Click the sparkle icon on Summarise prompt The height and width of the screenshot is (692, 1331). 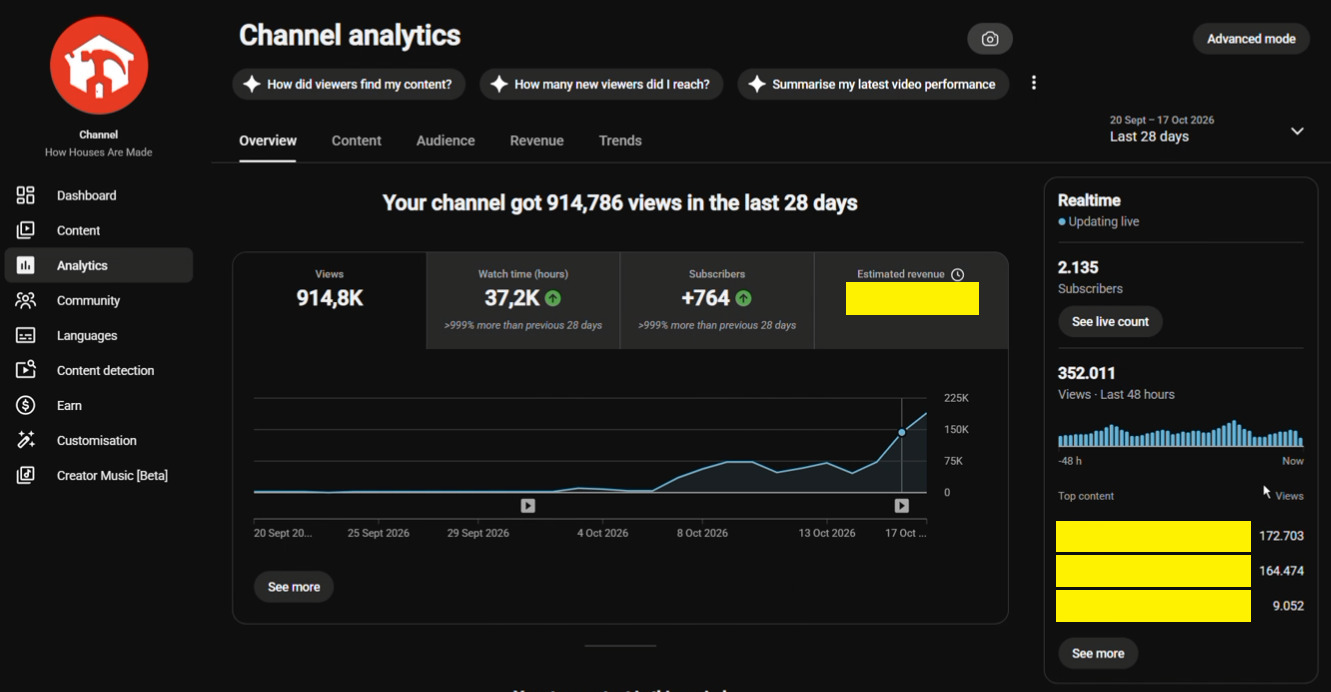coord(757,84)
